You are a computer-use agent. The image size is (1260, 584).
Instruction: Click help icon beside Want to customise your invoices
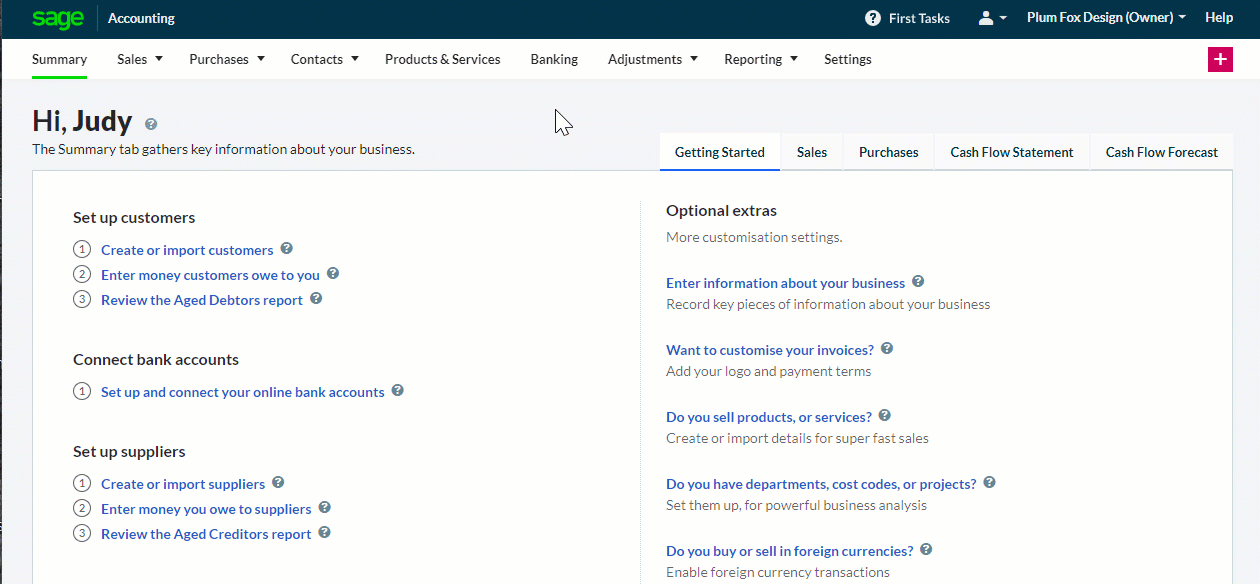887,349
